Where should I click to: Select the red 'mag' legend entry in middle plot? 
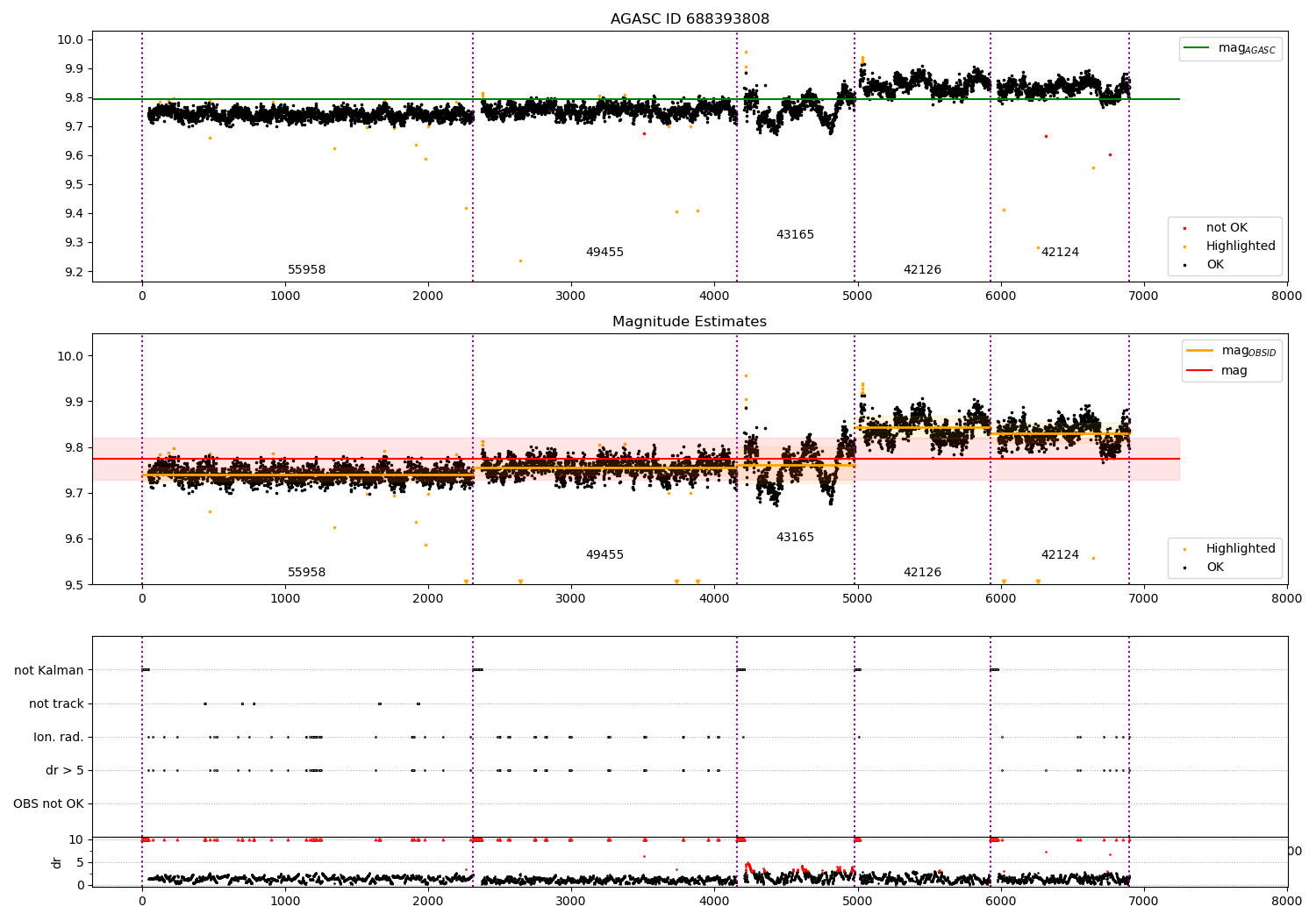1234,371
